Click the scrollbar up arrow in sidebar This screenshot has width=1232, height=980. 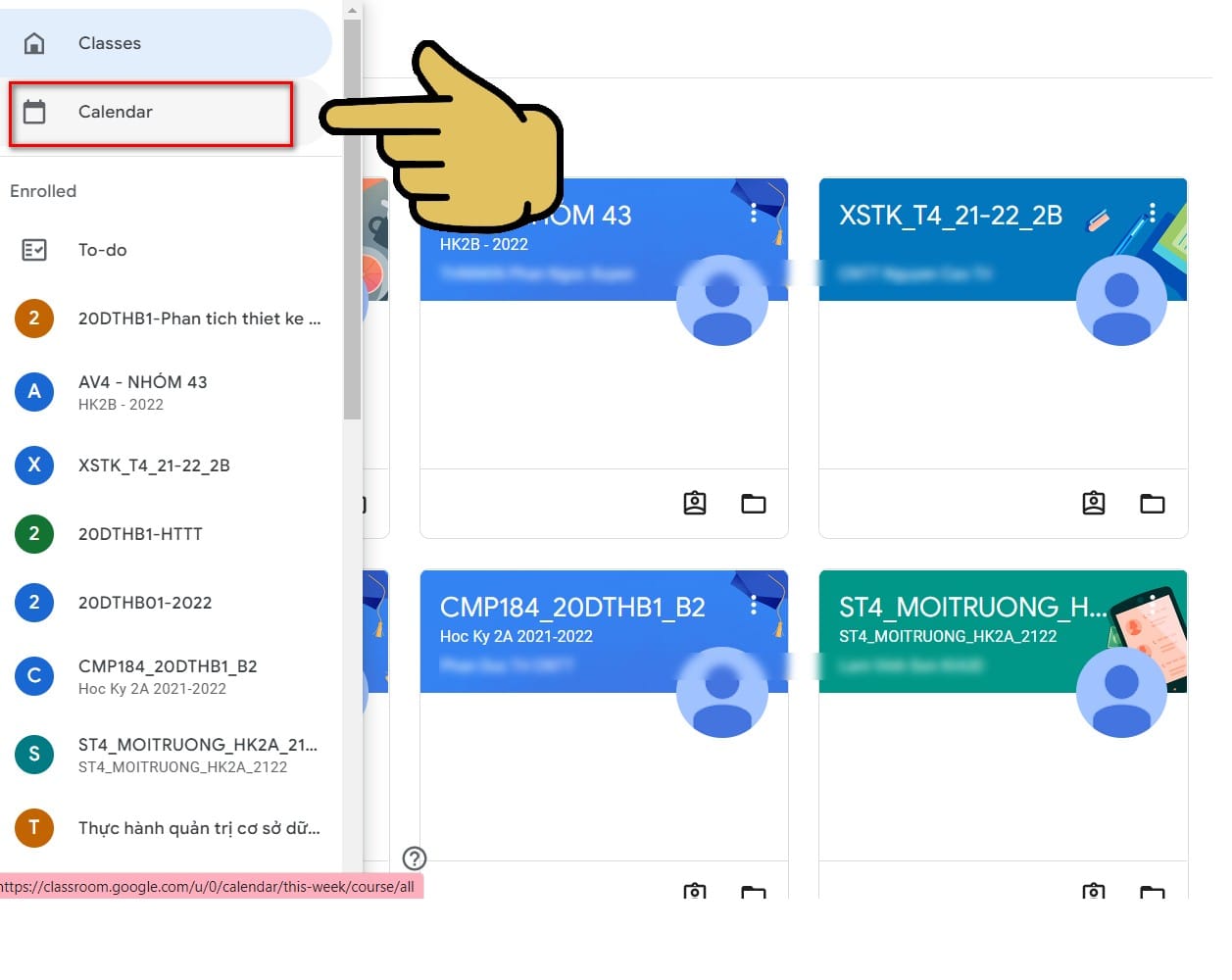tap(353, 9)
